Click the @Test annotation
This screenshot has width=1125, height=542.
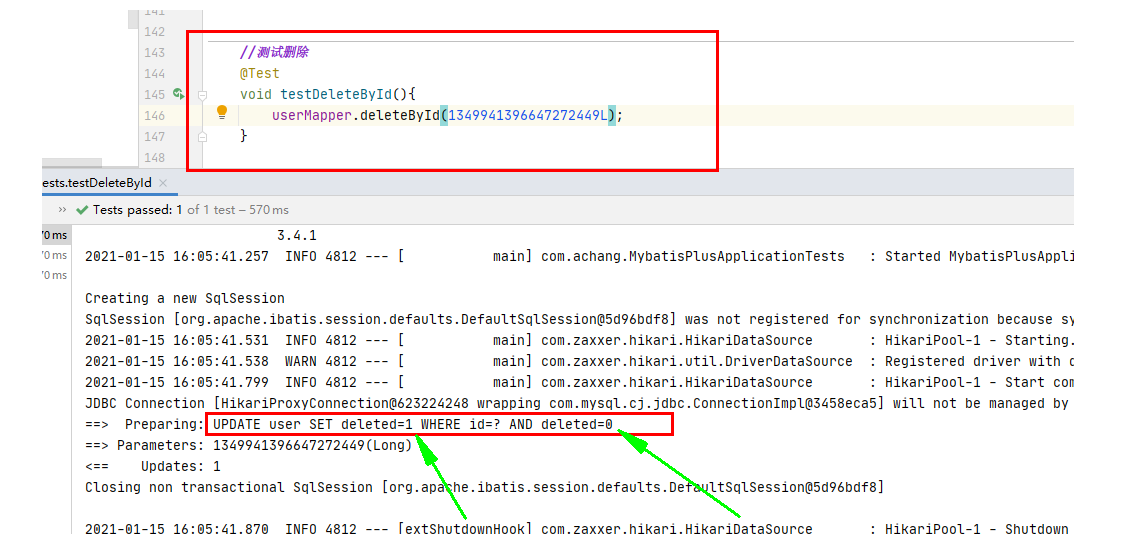(x=260, y=73)
